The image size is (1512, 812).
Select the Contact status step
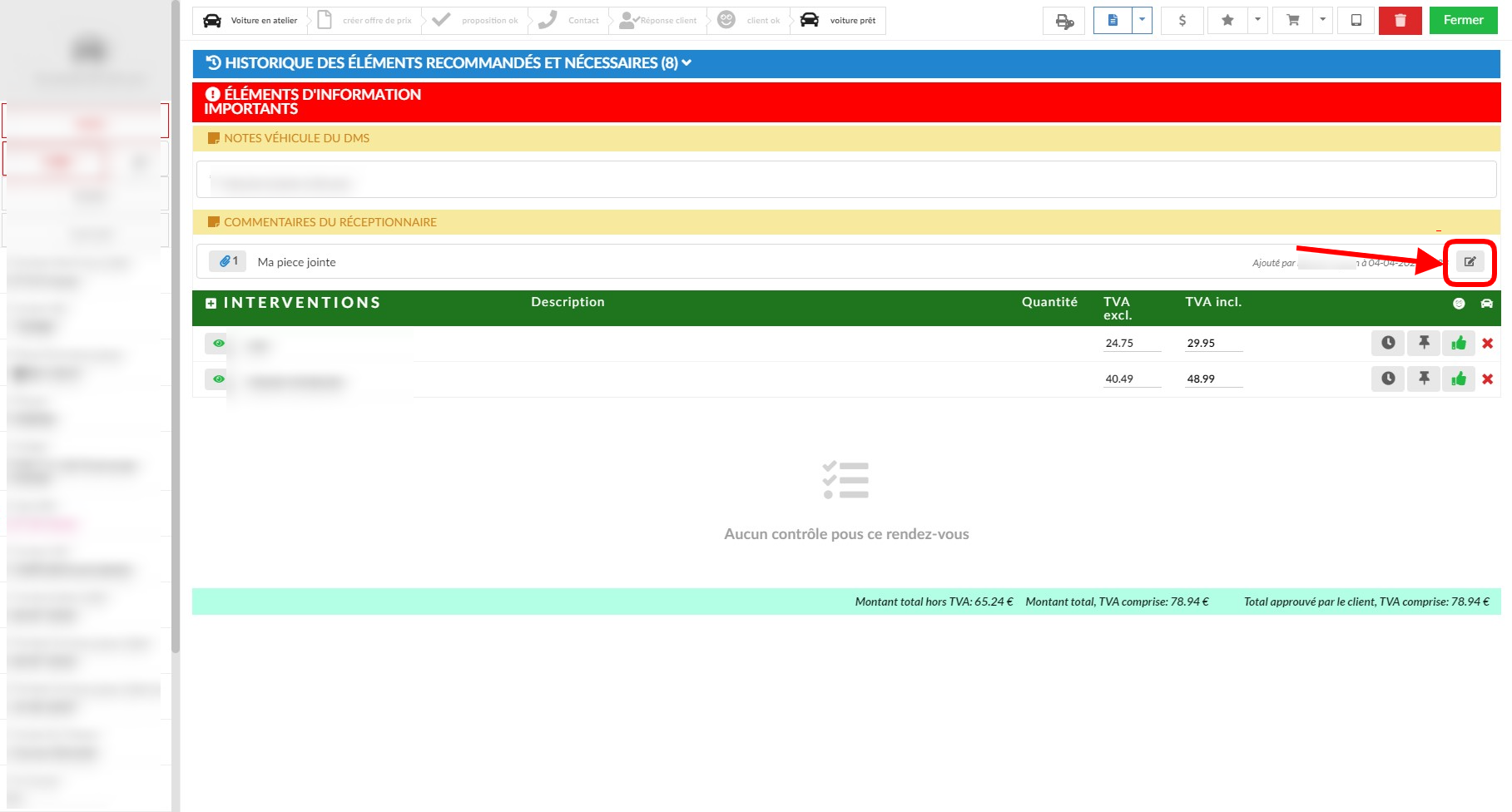click(x=569, y=21)
